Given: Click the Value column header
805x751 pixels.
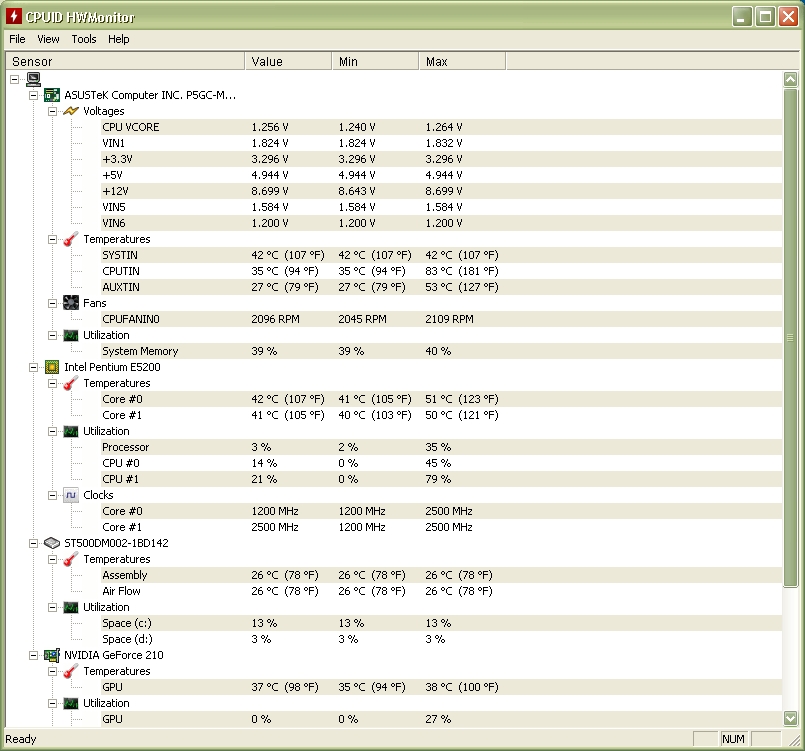Looking at the screenshot, I should pyautogui.click(x=288, y=62).
